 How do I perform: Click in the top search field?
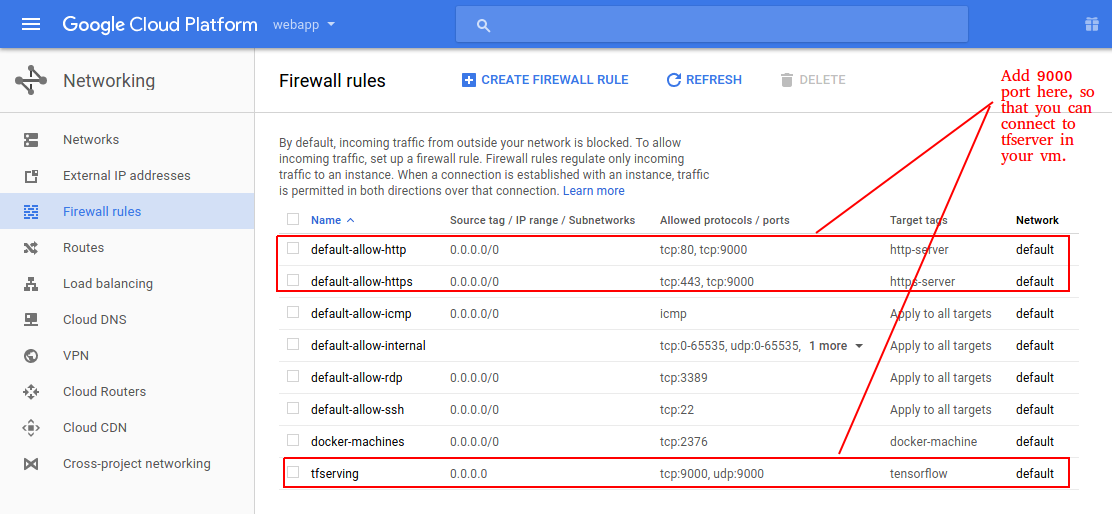tap(711, 26)
